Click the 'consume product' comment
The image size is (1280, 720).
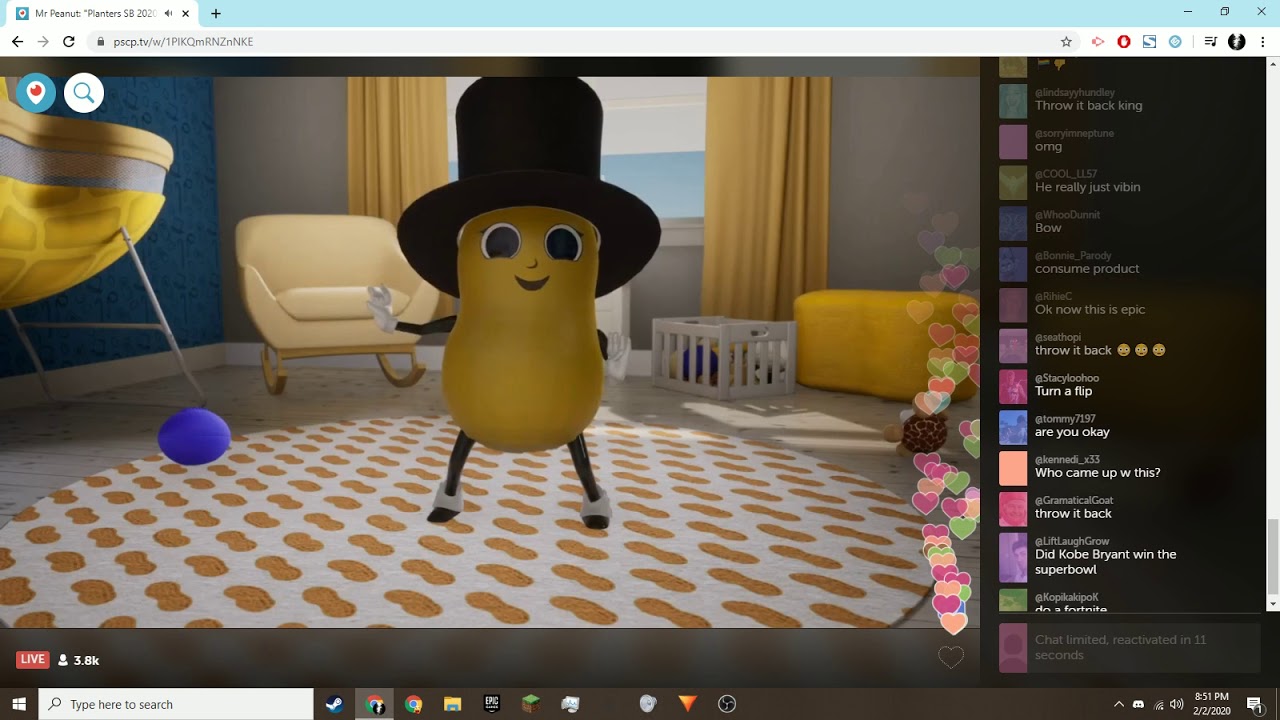point(1087,269)
